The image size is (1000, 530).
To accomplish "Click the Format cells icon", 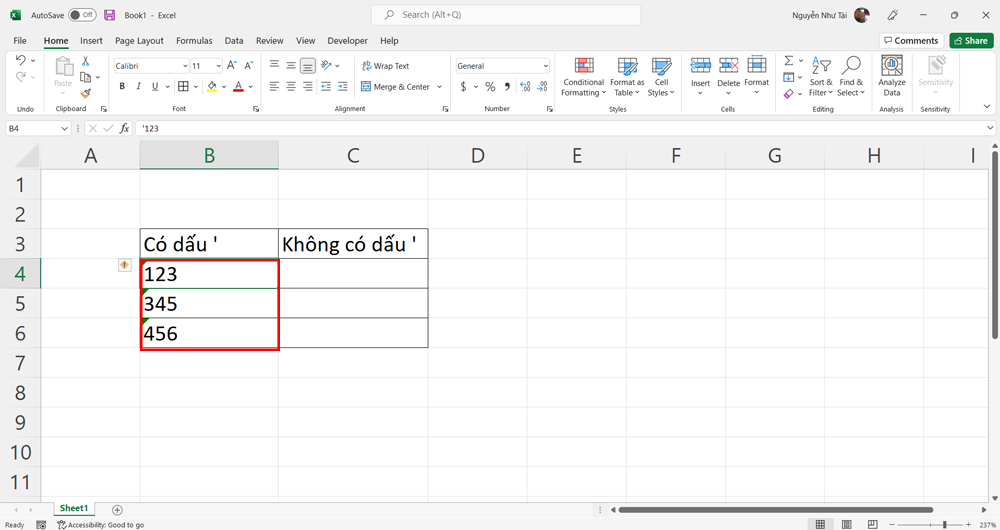I will click(x=756, y=64).
